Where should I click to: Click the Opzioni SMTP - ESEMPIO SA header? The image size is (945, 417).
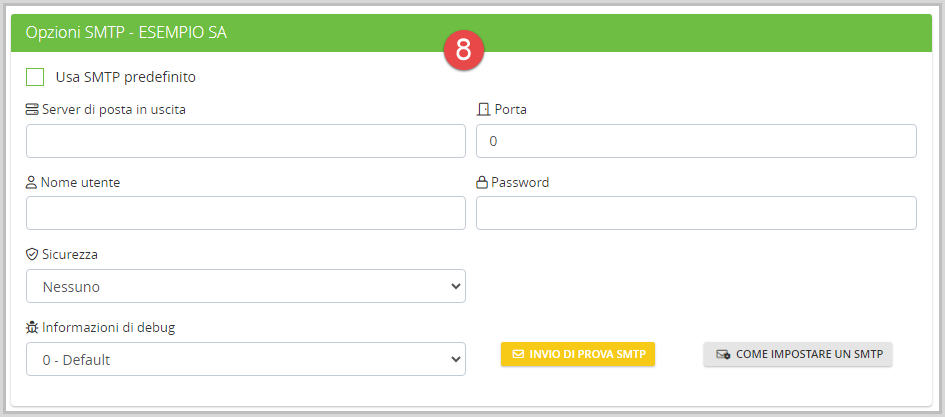click(x=127, y=33)
